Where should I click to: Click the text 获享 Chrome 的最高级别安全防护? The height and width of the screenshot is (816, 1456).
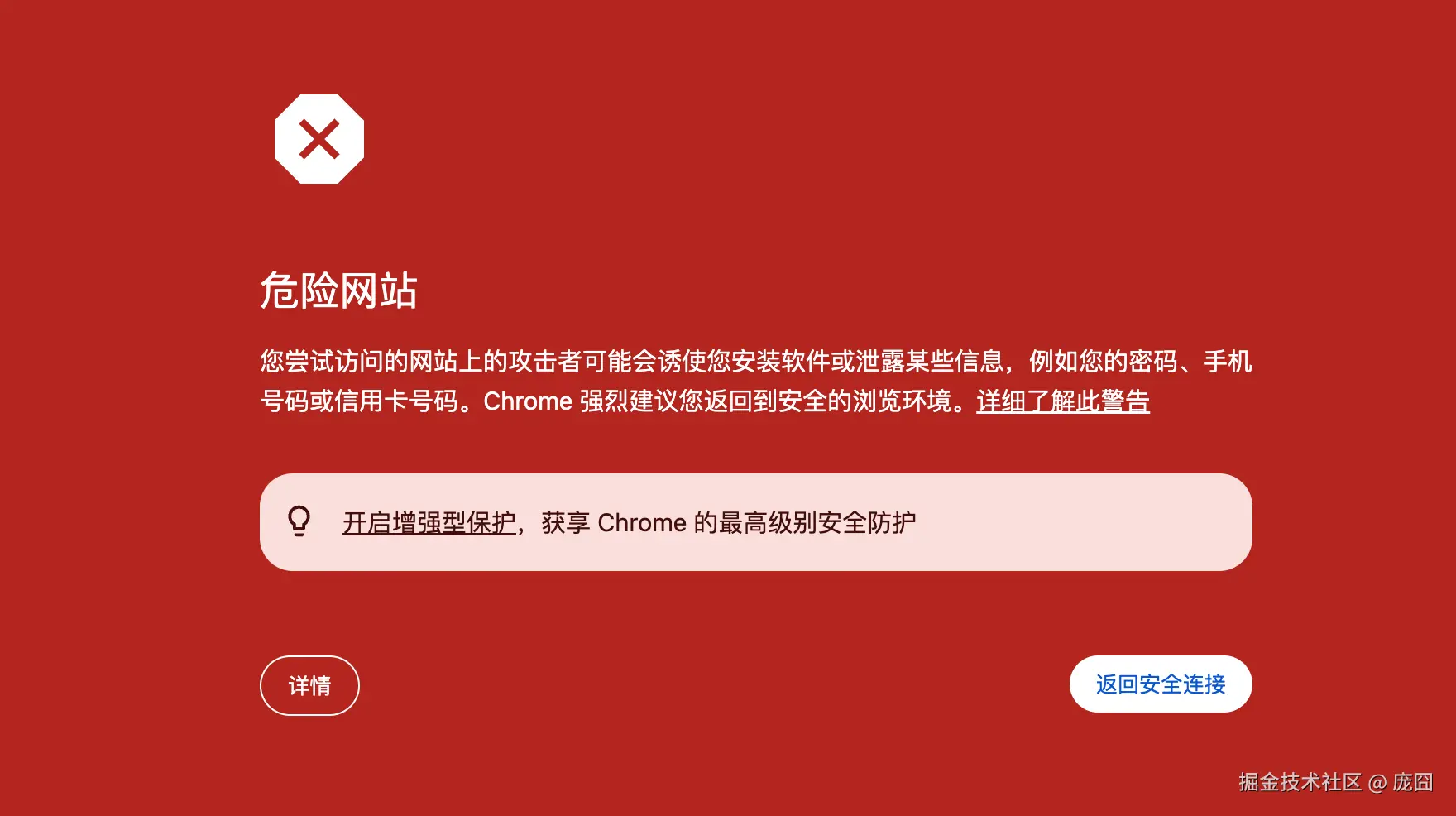729,523
